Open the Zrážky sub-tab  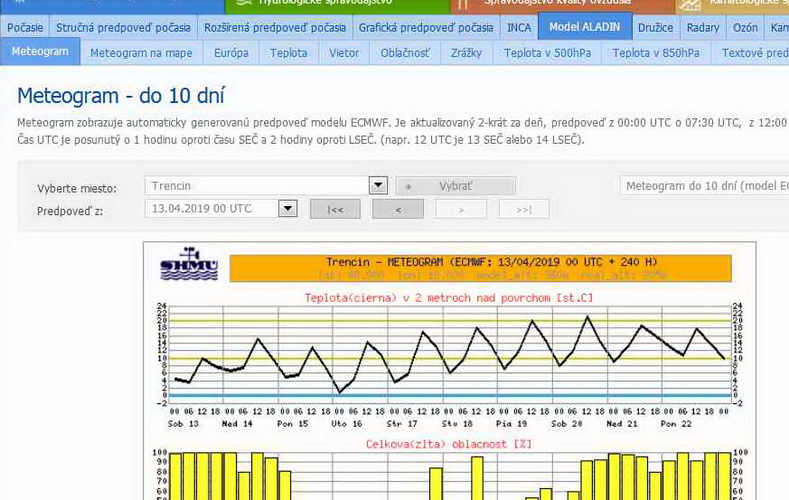point(466,52)
